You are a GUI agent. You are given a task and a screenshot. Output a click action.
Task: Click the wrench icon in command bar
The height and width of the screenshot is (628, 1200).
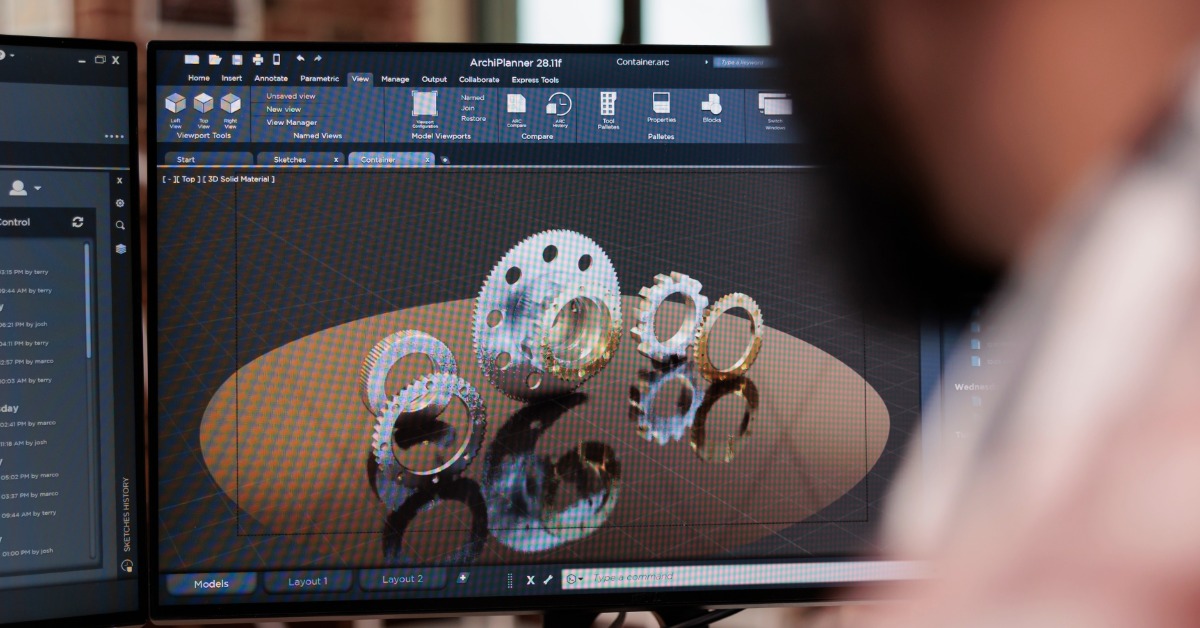(548, 579)
